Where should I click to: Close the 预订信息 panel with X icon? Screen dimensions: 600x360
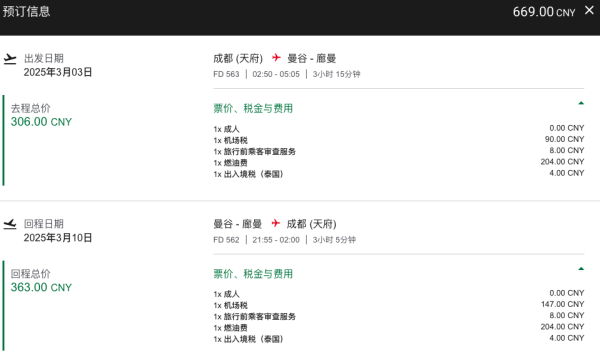coord(589,10)
